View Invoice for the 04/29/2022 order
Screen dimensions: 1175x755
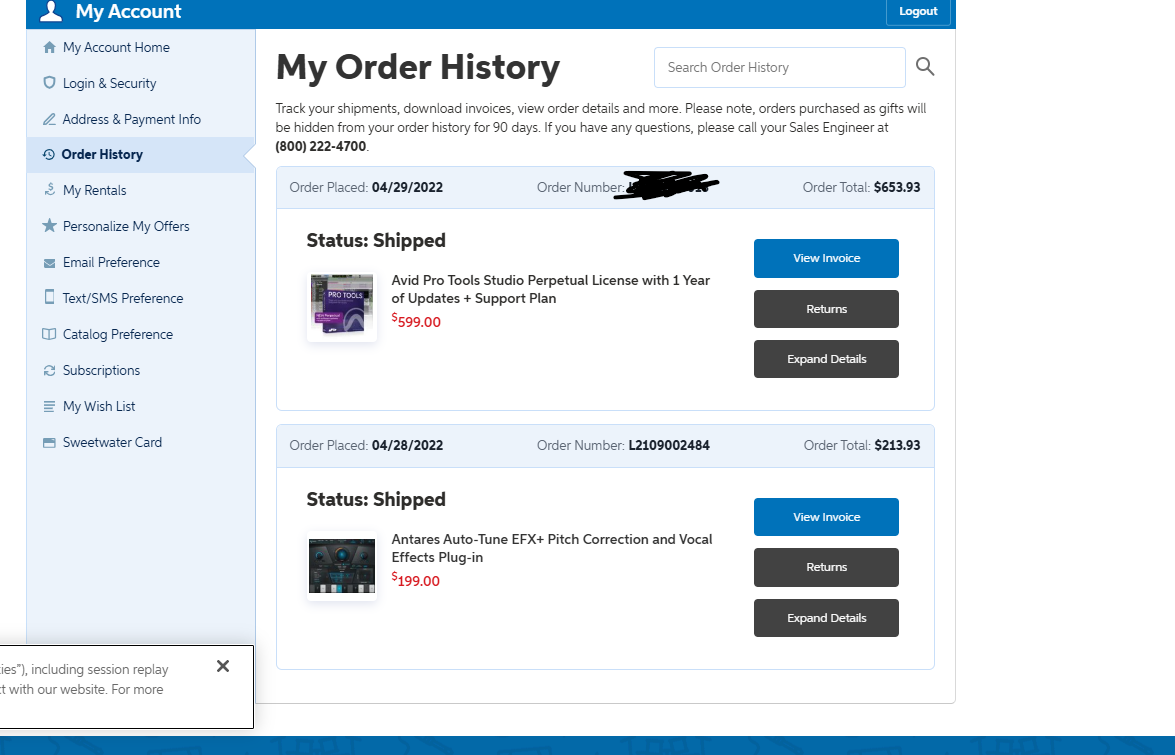826,258
